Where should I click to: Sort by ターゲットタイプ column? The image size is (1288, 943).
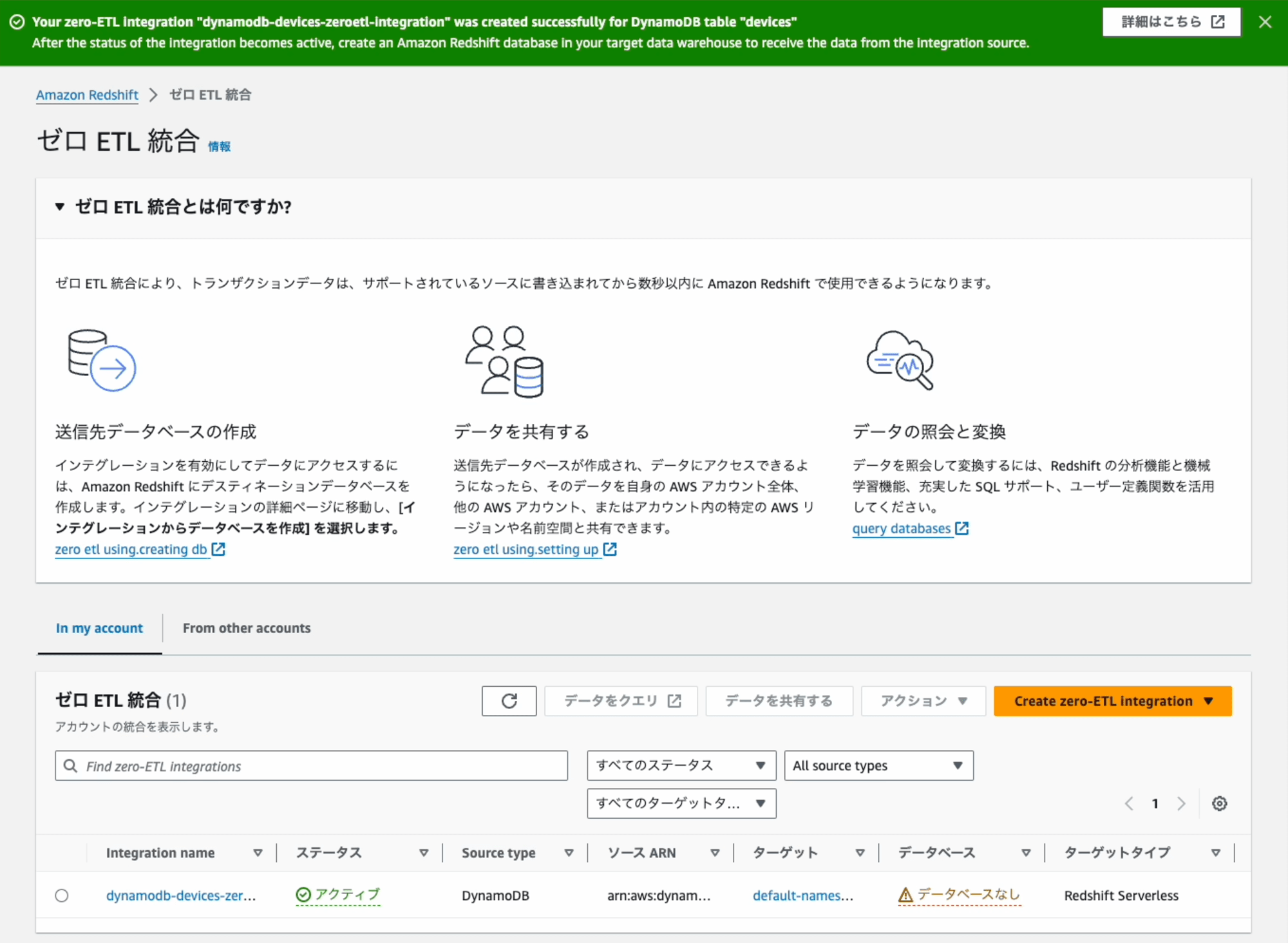coord(1216,853)
